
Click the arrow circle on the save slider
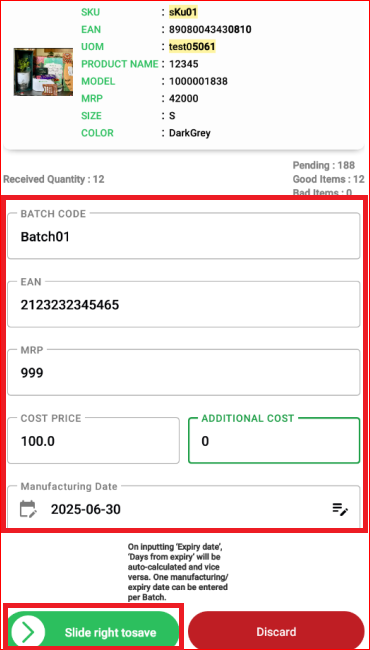(28, 632)
